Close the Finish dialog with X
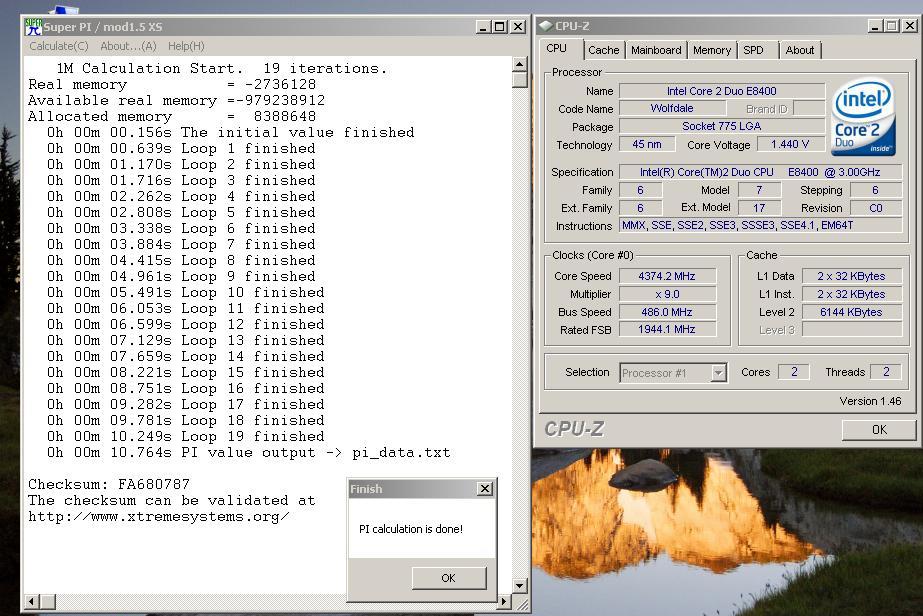This screenshot has height=616, width=923. click(484, 489)
